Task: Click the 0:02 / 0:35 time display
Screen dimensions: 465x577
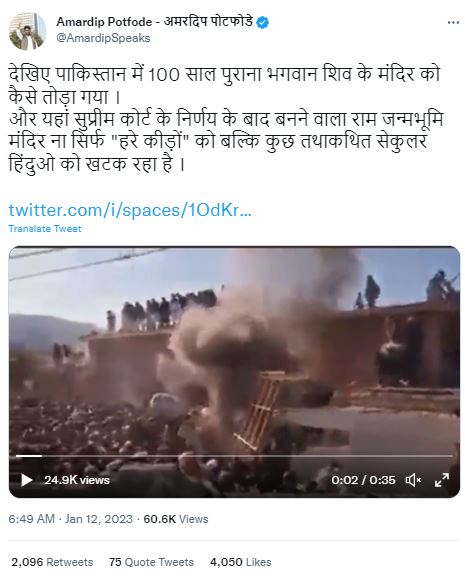Action: click(x=363, y=480)
